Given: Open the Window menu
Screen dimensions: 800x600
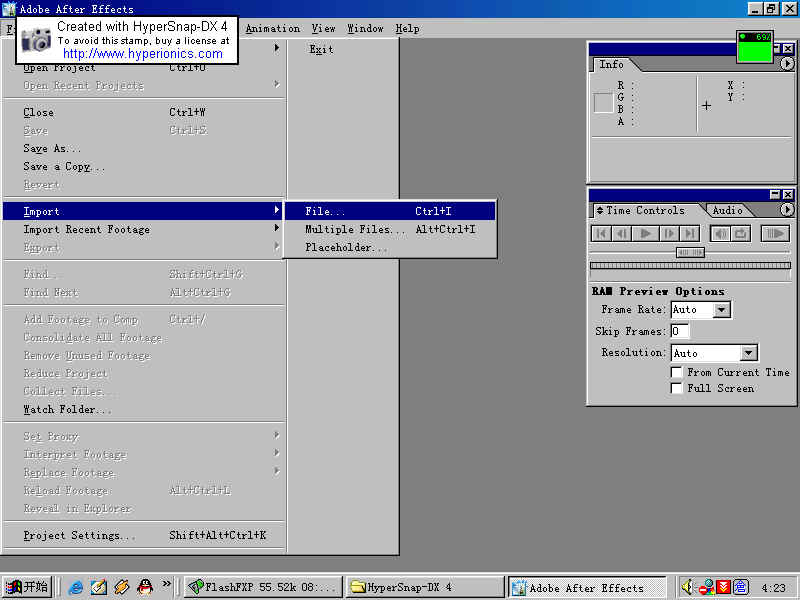Looking at the screenshot, I should [365, 29].
